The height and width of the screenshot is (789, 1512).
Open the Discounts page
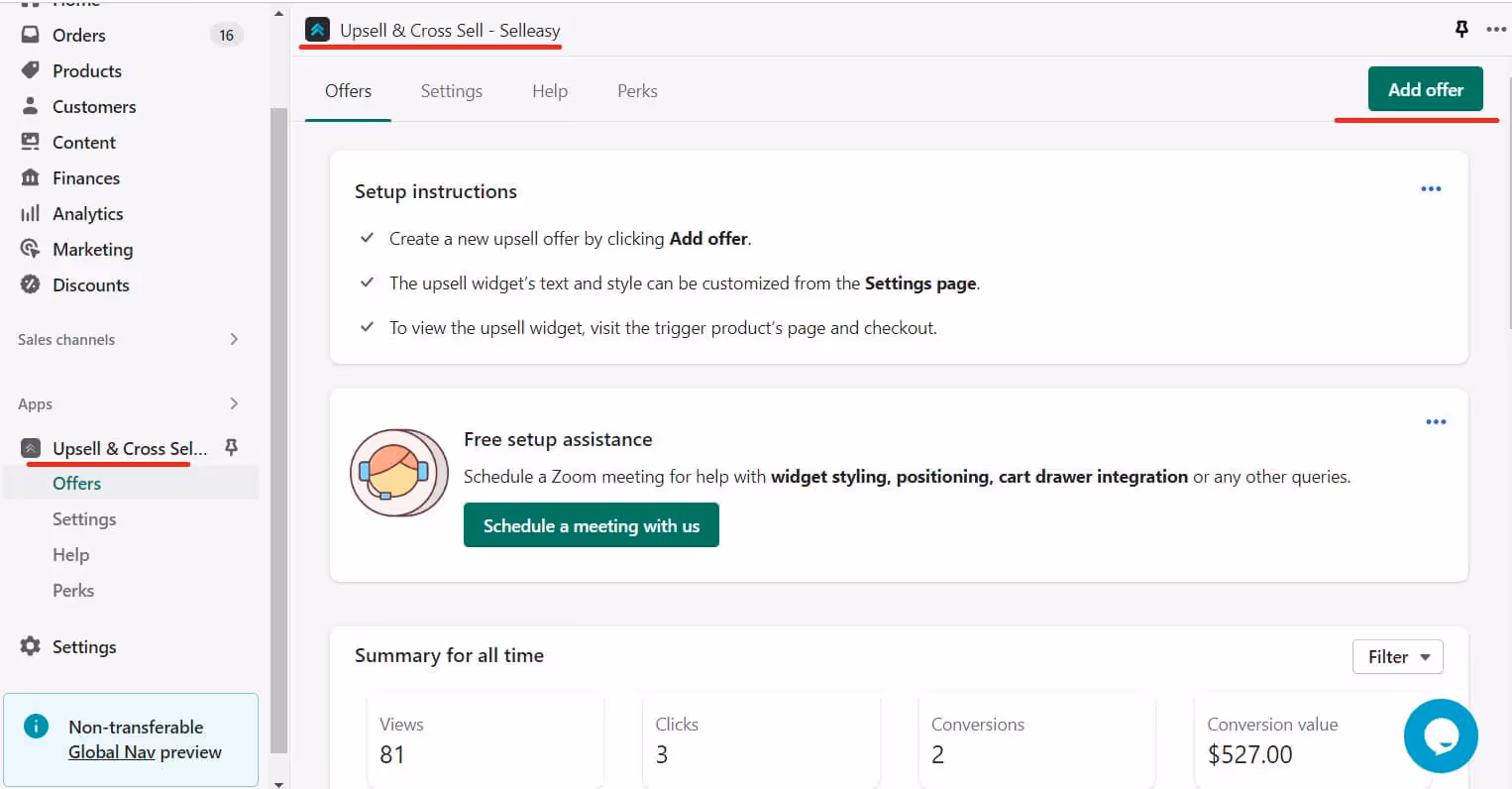91,284
